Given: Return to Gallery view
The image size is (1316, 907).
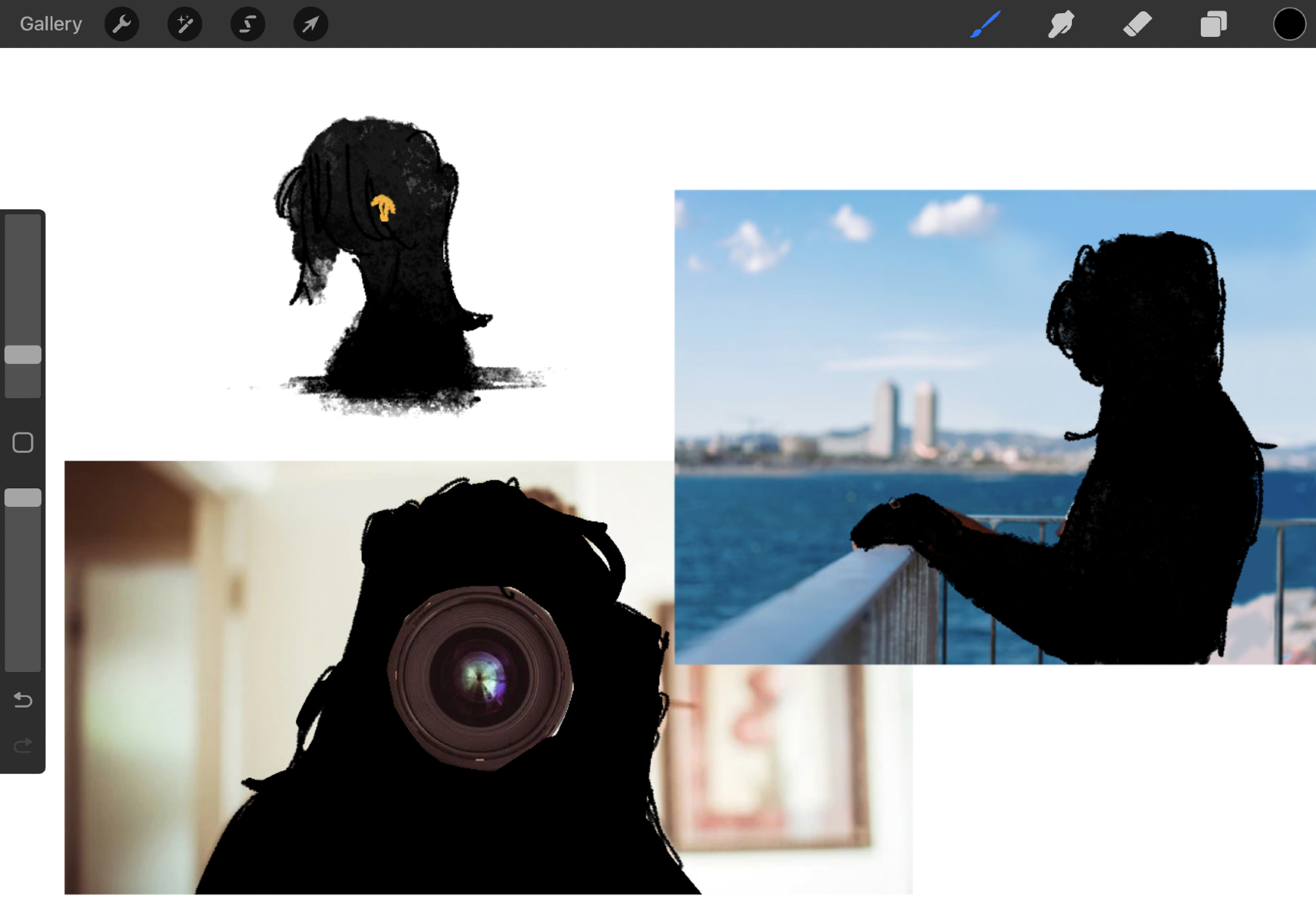Looking at the screenshot, I should coord(51,24).
